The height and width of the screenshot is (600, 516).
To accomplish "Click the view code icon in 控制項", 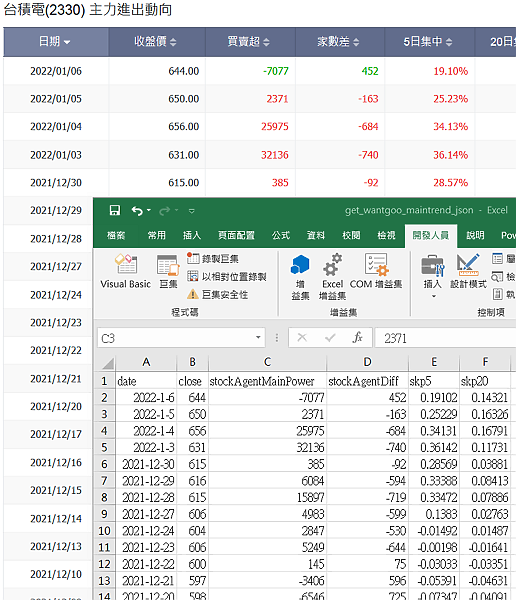I will click(x=497, y=276).
